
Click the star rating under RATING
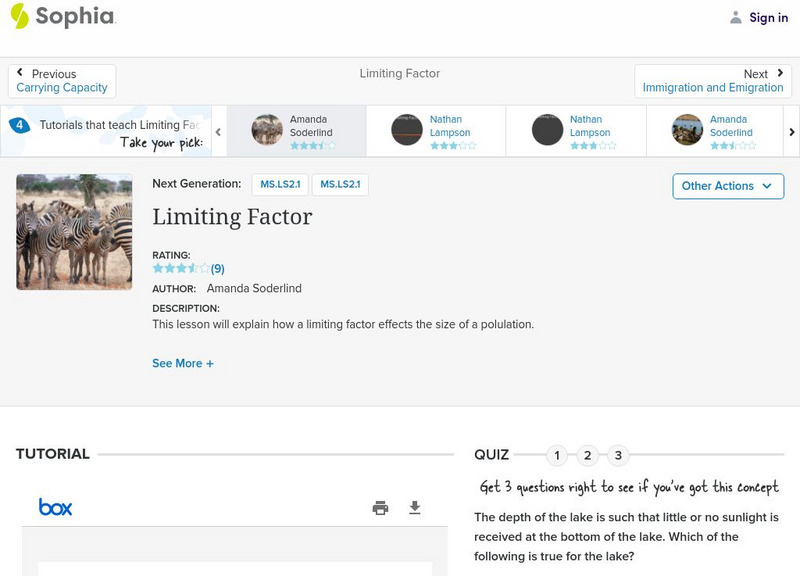coord(181,269)
